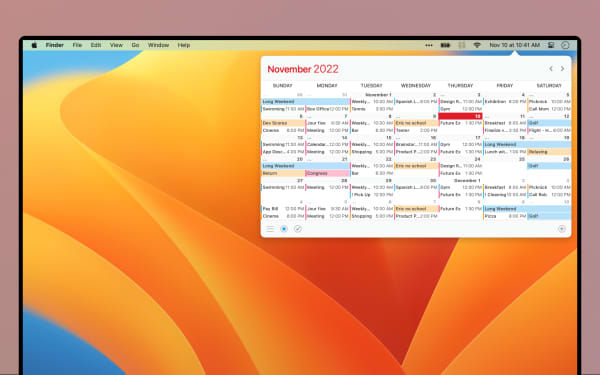Open Control Center from menu bar
The width and height of the screenshot is (600, 375).
pyautogui.click(x=551, y=45)
